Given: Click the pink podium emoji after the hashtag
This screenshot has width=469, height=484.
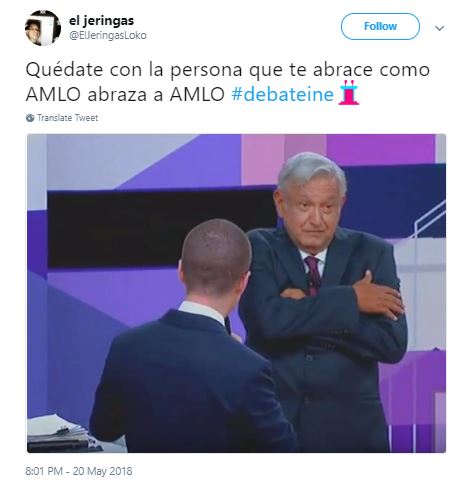Looking at the screenshot, I should coord(349,93).
